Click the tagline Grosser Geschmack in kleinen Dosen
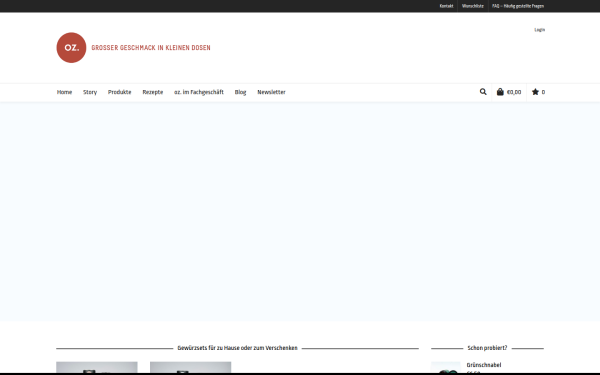Viewport: 600px width, 375px height. (x=151, y=48)
